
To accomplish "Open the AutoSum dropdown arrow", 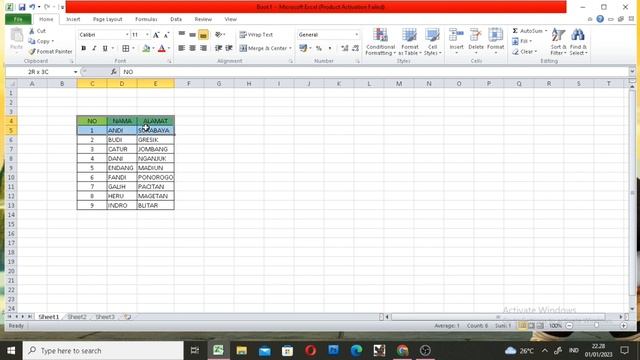I will tap(546, 31).
